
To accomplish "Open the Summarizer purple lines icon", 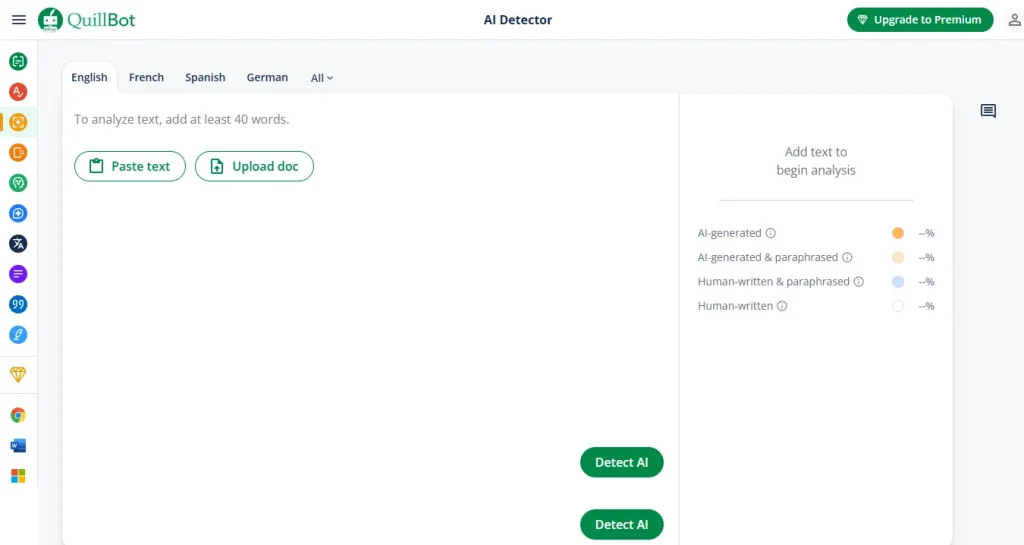I will click(18, 274).
